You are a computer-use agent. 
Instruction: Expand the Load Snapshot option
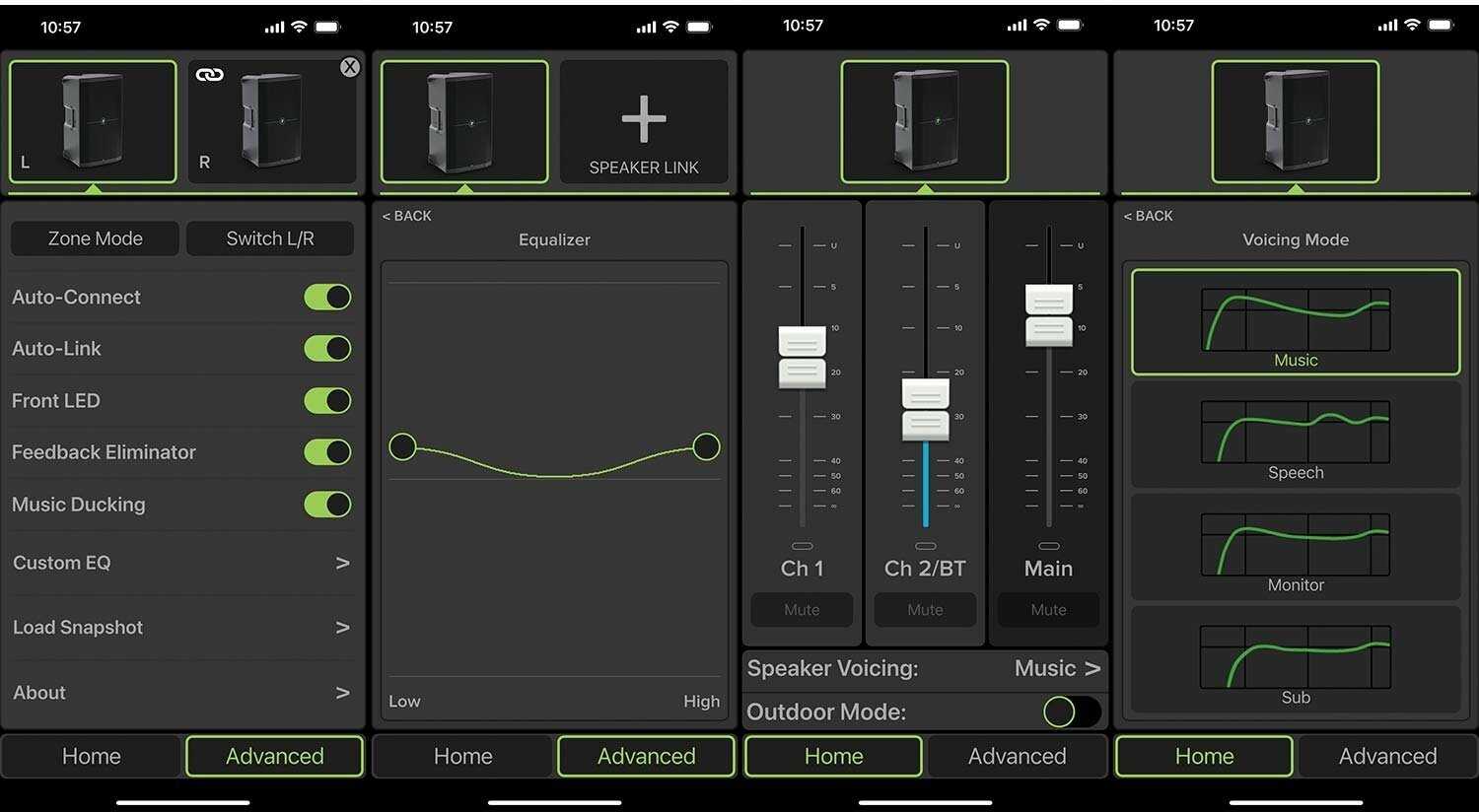pos(181,628)
